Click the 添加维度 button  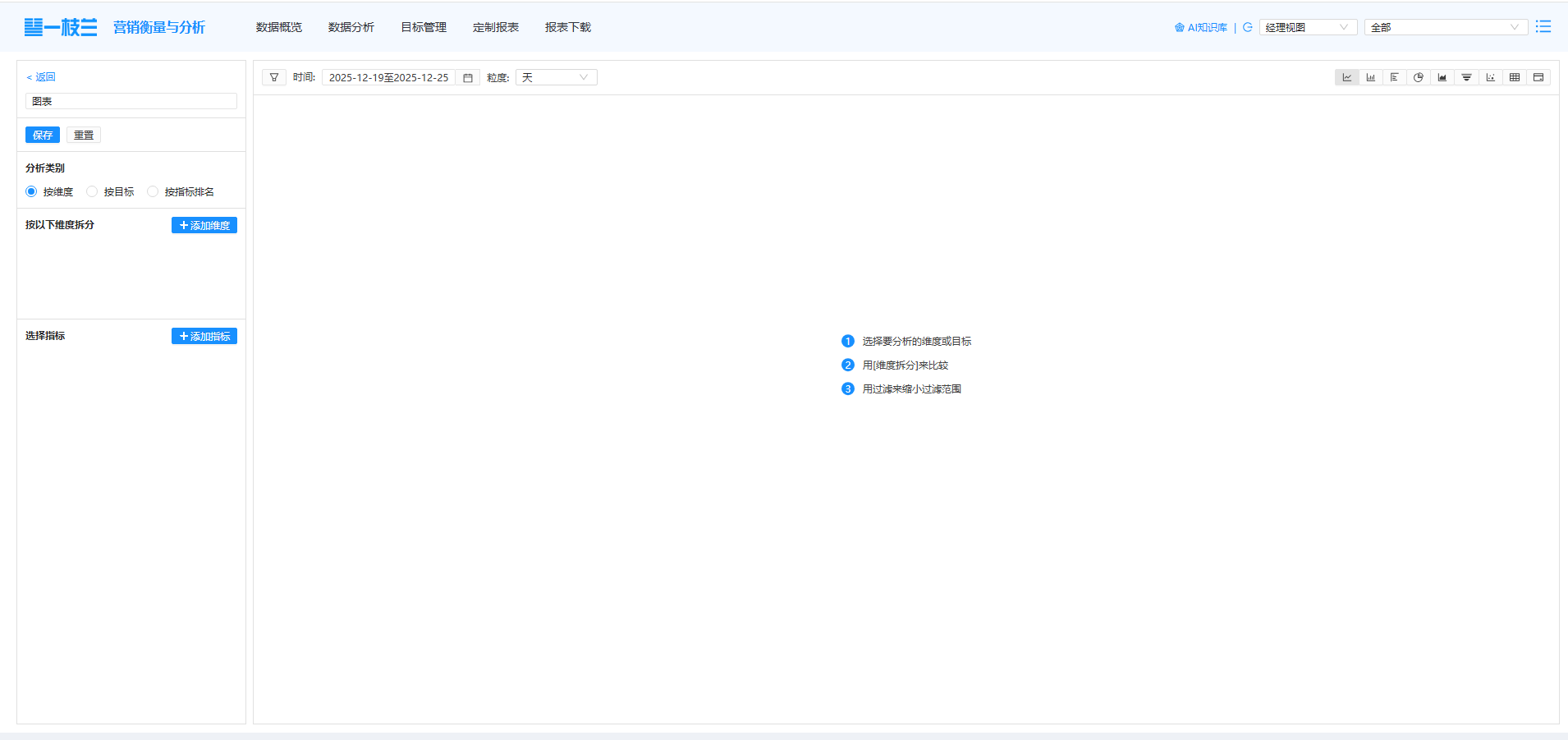pos(204,225)
